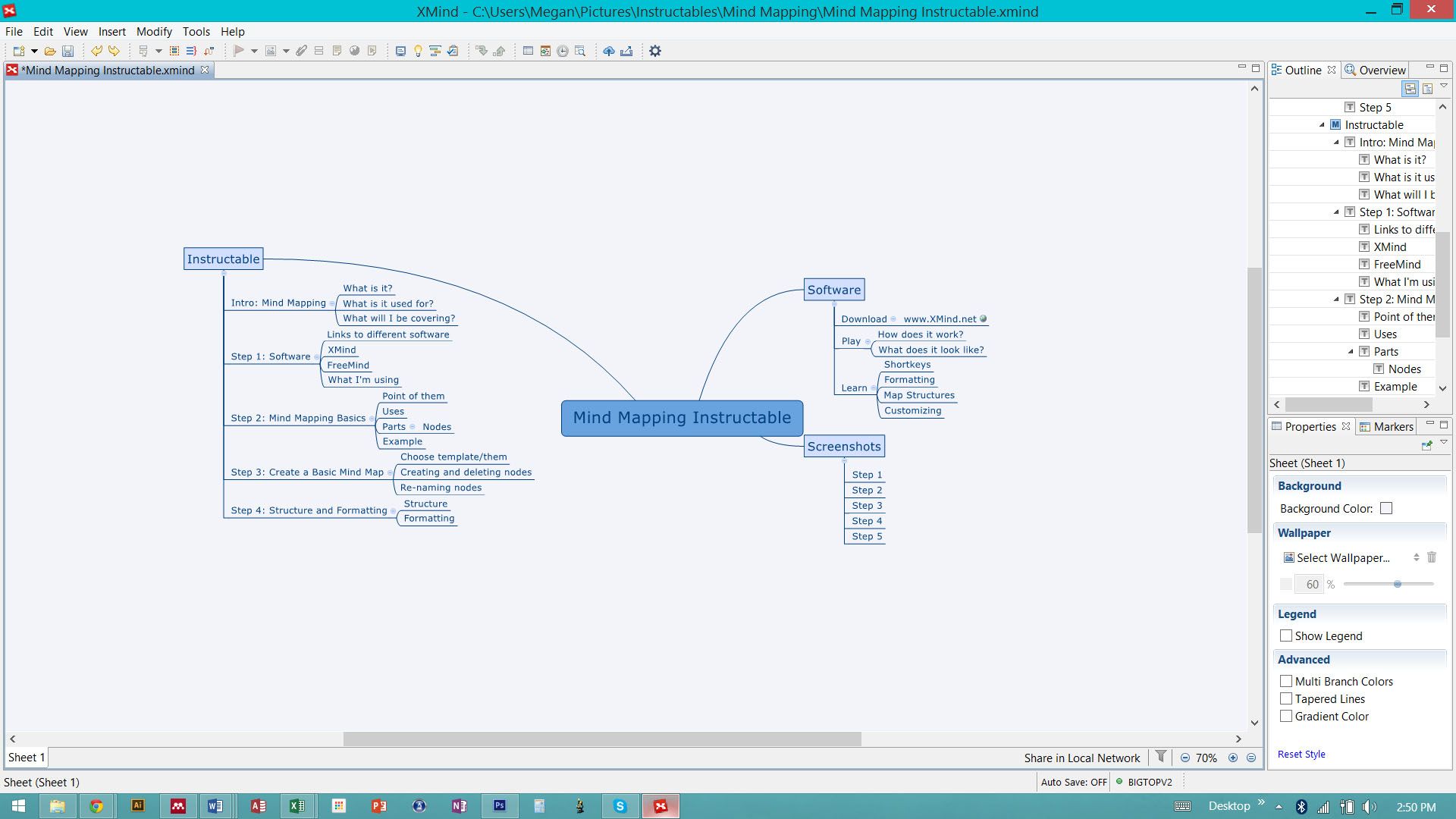The height and width of the screenshot is (819, 1456).
Task: Save the mind map workbook
Action: pos(67,51)
